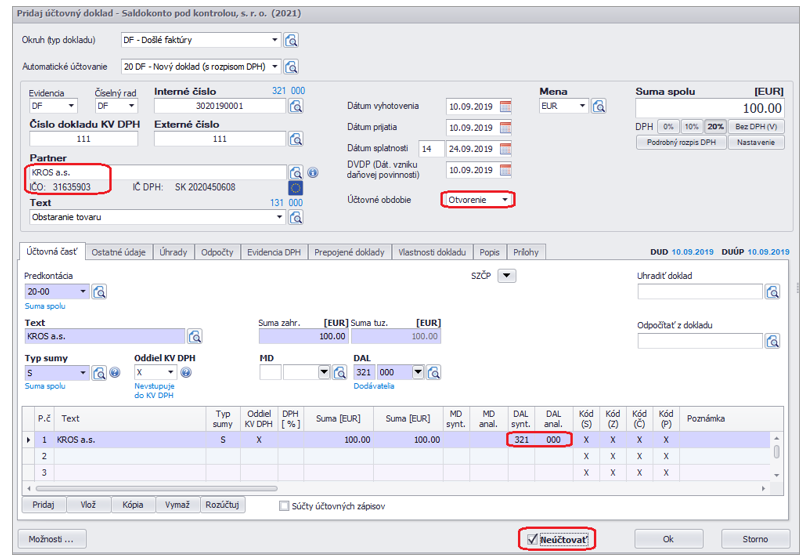Screen dimensions: 806x559
Task: Open the Úhrady tab
Action: point(172,253)
